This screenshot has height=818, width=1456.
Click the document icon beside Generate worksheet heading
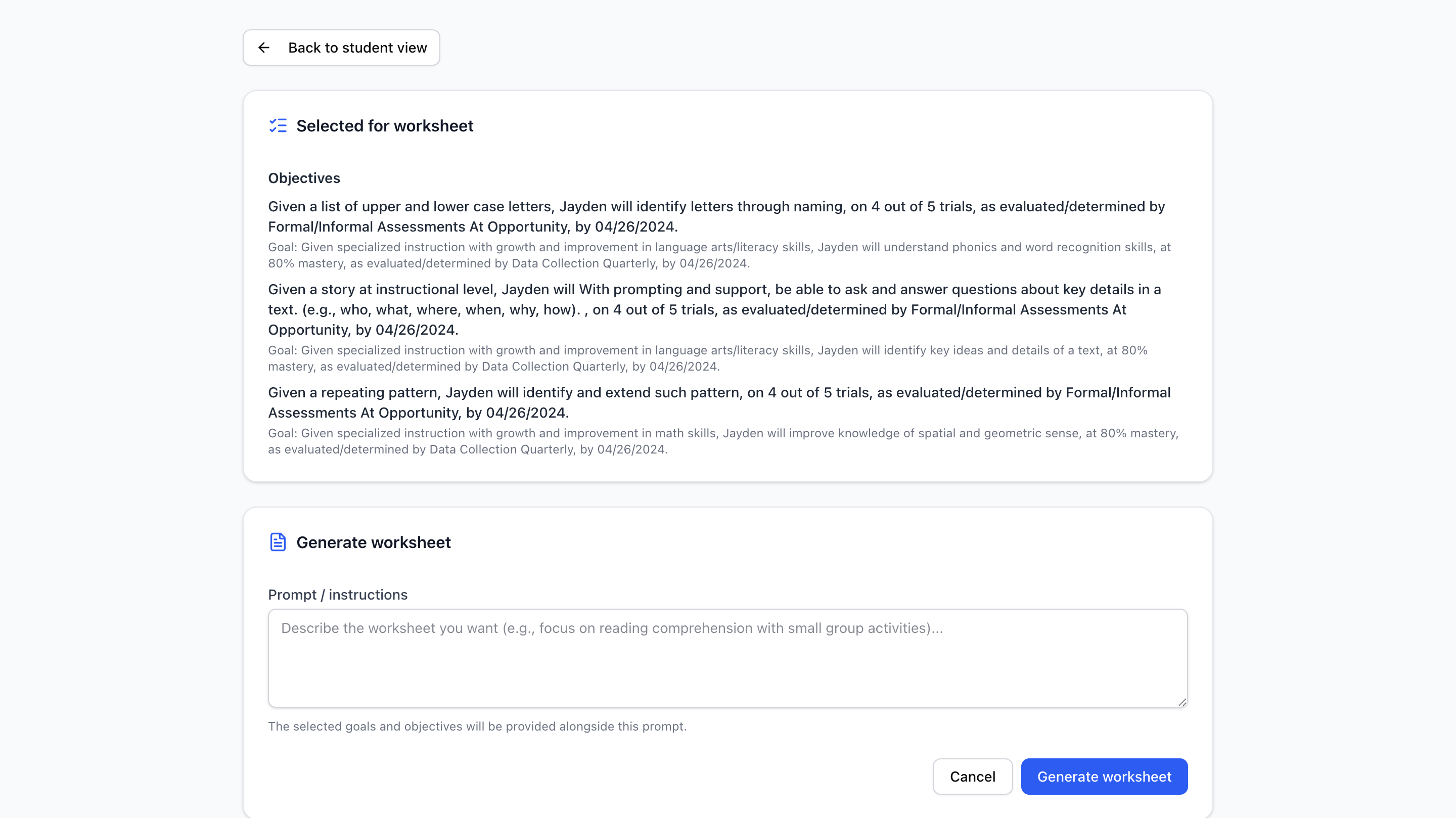point(278,542)
